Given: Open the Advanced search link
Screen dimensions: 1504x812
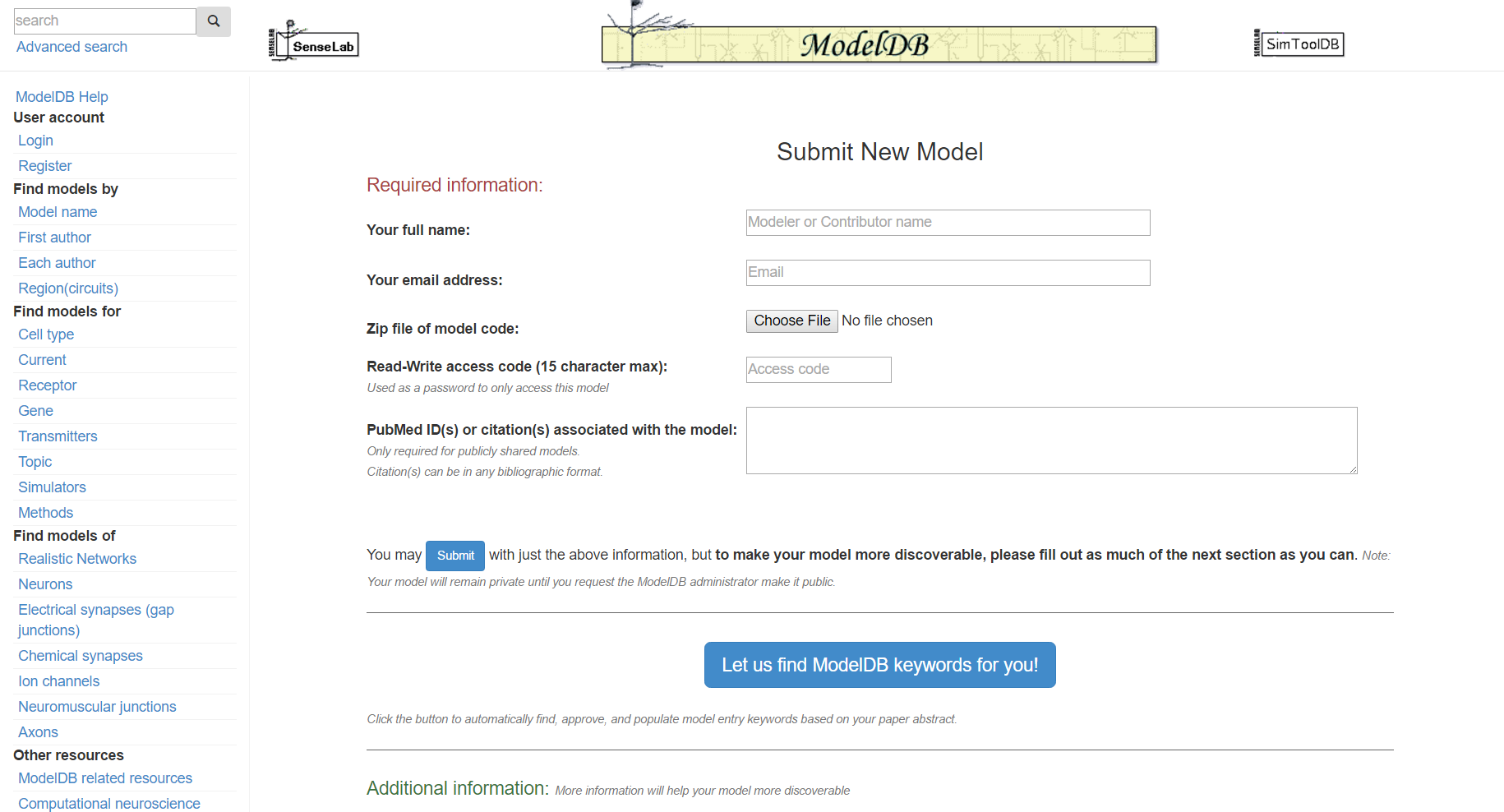Looking at the screenshot, I should 72,47.
